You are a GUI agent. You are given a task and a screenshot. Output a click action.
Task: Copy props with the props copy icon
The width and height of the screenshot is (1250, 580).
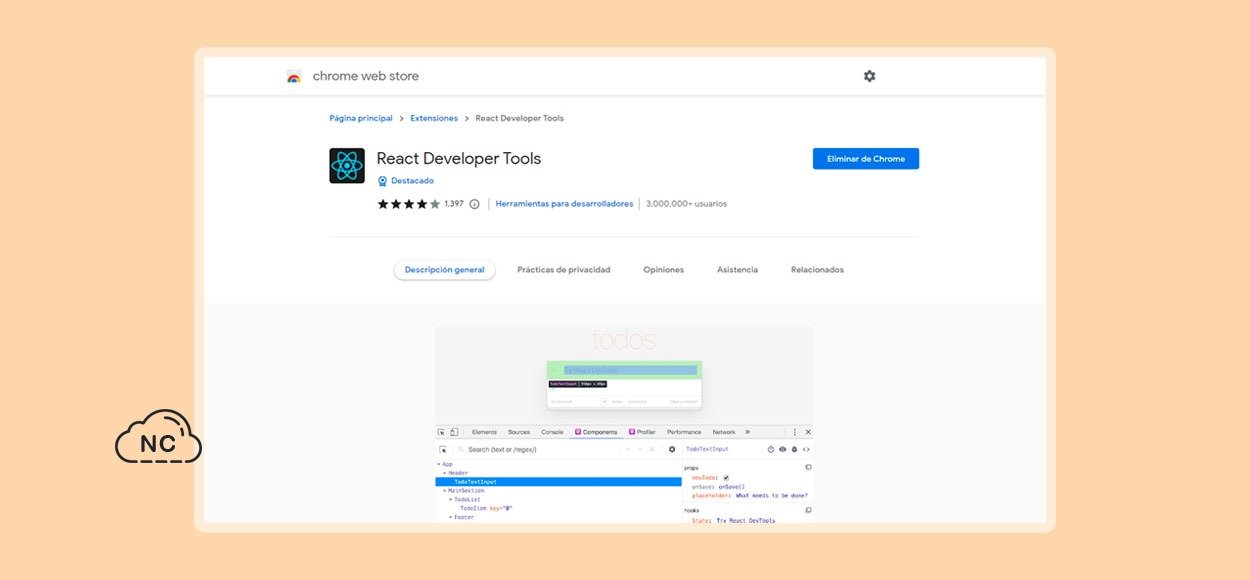[808, 467]
